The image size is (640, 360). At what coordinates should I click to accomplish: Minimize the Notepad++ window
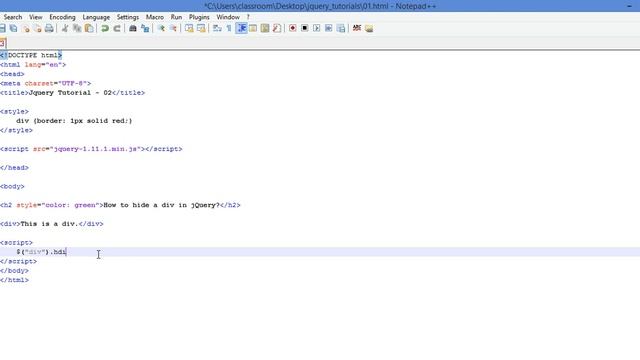[629, 6]
